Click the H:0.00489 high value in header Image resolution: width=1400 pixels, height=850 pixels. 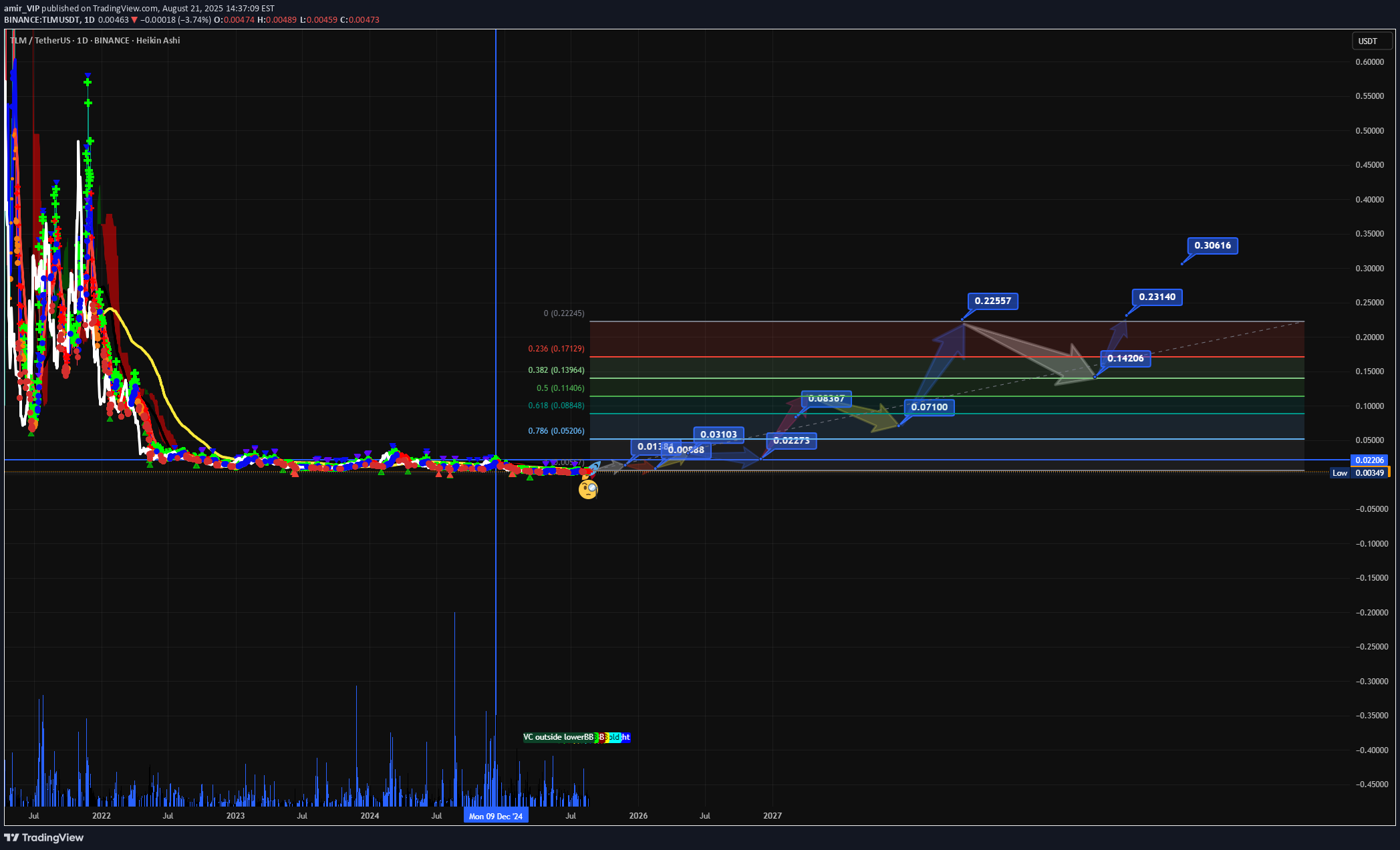tap(277, 20)
